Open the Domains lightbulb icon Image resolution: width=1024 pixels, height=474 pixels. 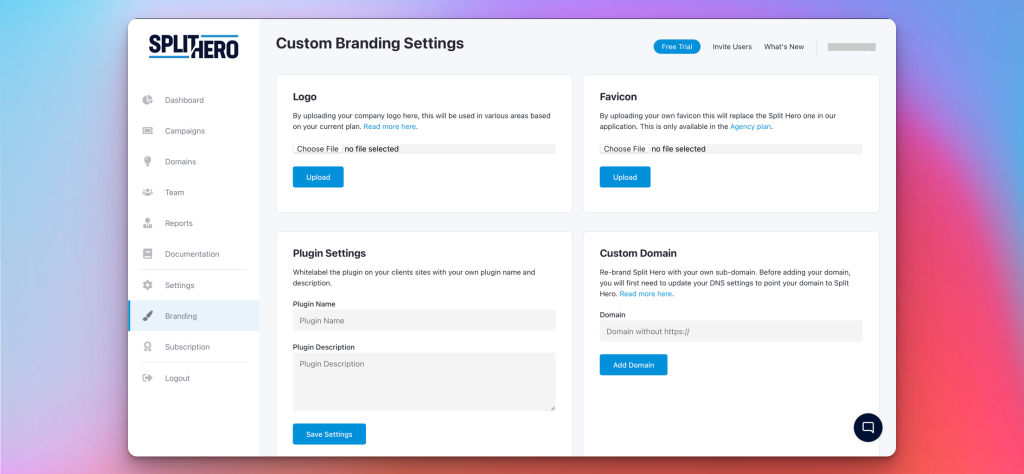[x=148, y=161]
